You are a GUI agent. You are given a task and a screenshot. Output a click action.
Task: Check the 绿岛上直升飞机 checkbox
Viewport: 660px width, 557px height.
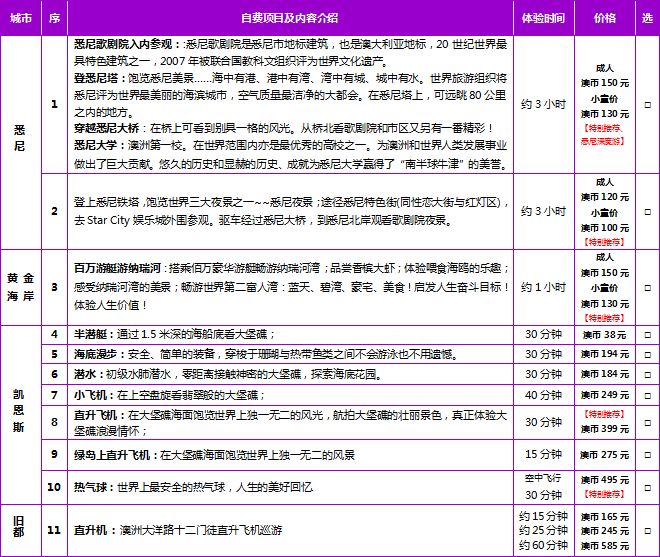click(647, 454)
